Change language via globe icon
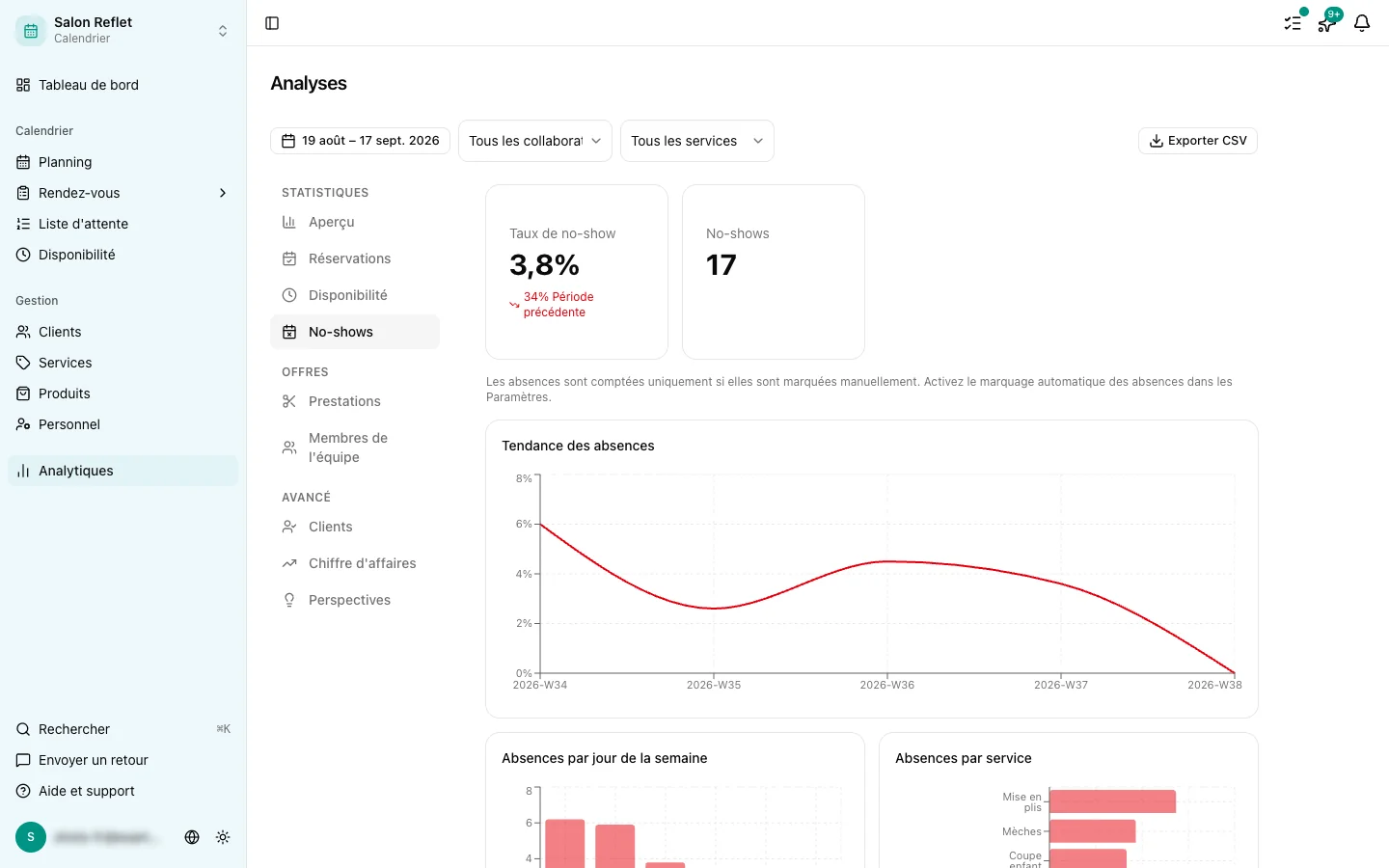 tap(192, 837)
